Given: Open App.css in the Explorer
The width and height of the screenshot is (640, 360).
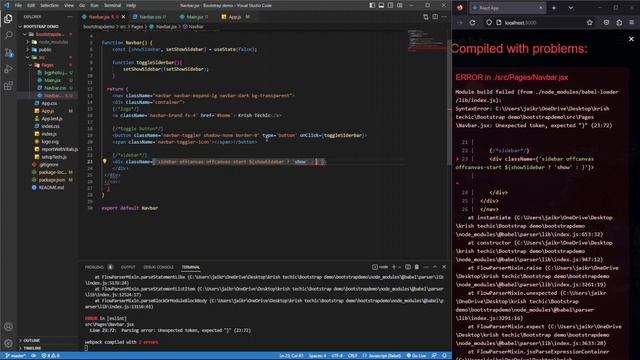Looking at the screenshot, I should pos(49,103).
